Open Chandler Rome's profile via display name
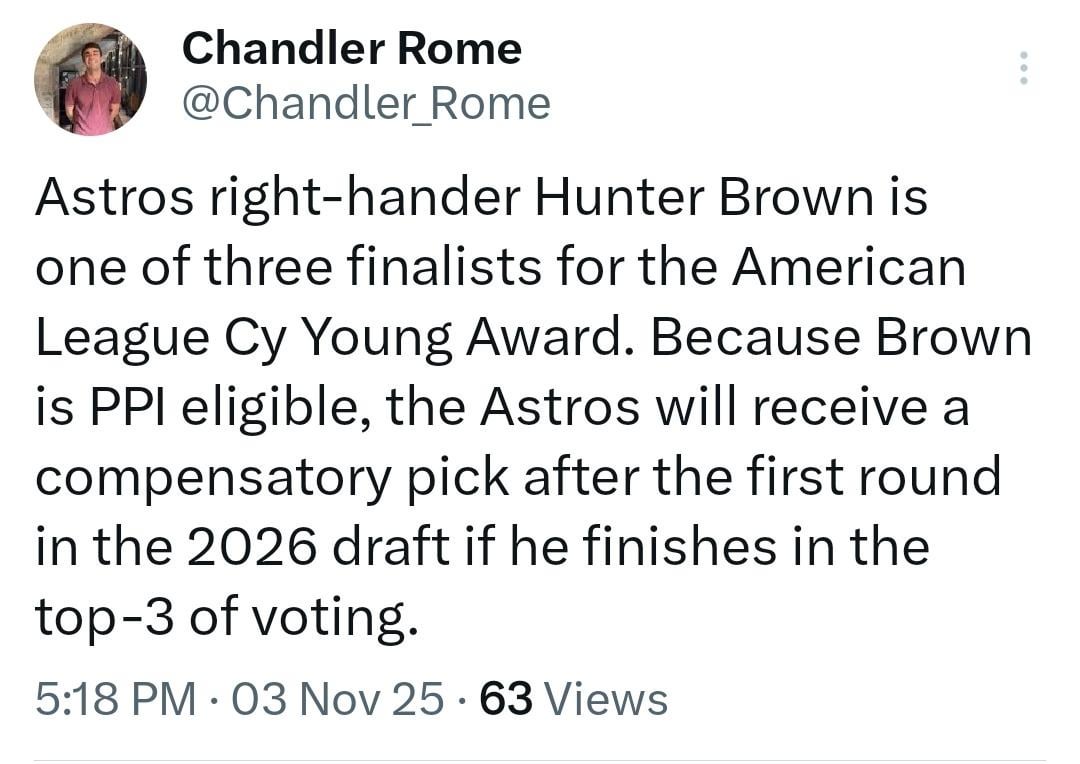Screen dimensions: 1080x764 [x=350, y=47]
